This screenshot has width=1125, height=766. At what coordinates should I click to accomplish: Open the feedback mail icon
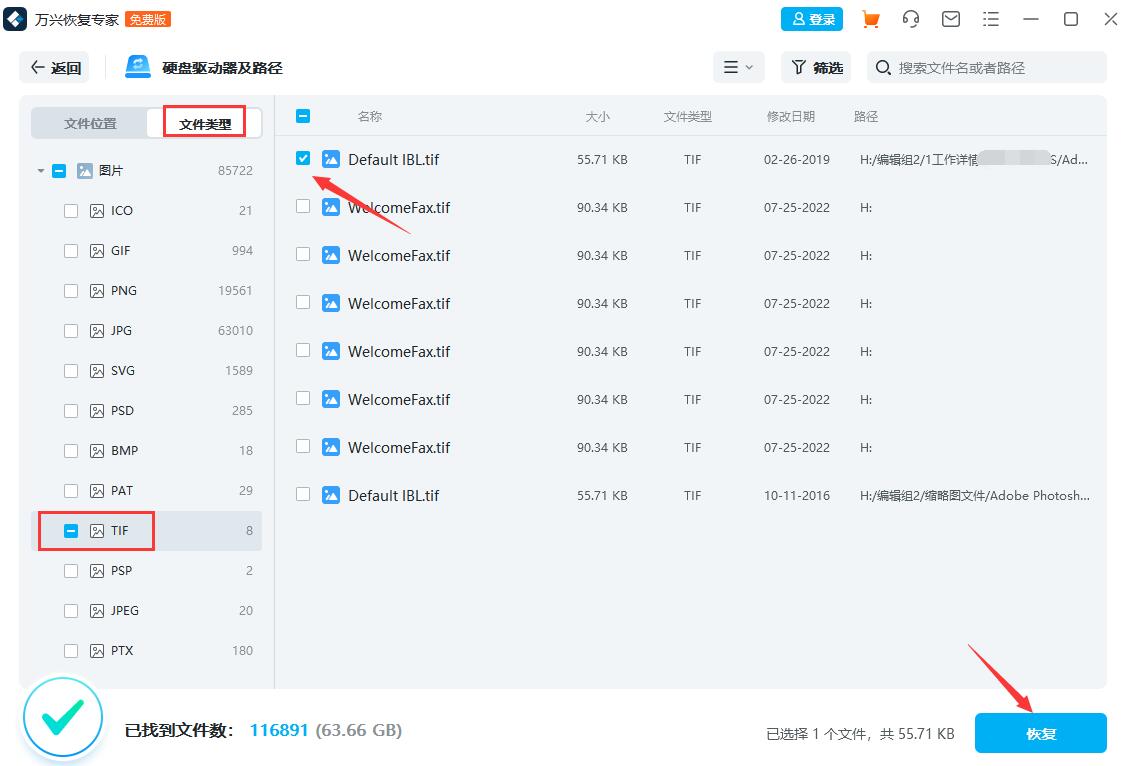(951, 18)
